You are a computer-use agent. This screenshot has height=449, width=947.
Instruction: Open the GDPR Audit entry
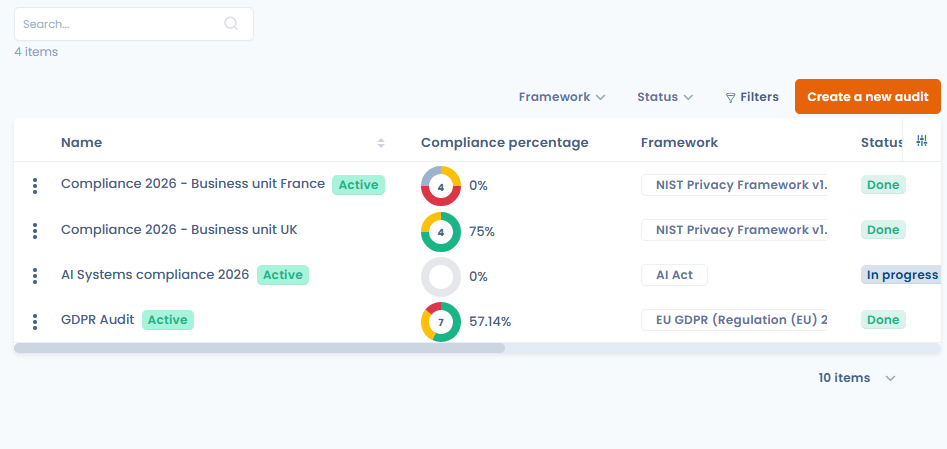98,320
